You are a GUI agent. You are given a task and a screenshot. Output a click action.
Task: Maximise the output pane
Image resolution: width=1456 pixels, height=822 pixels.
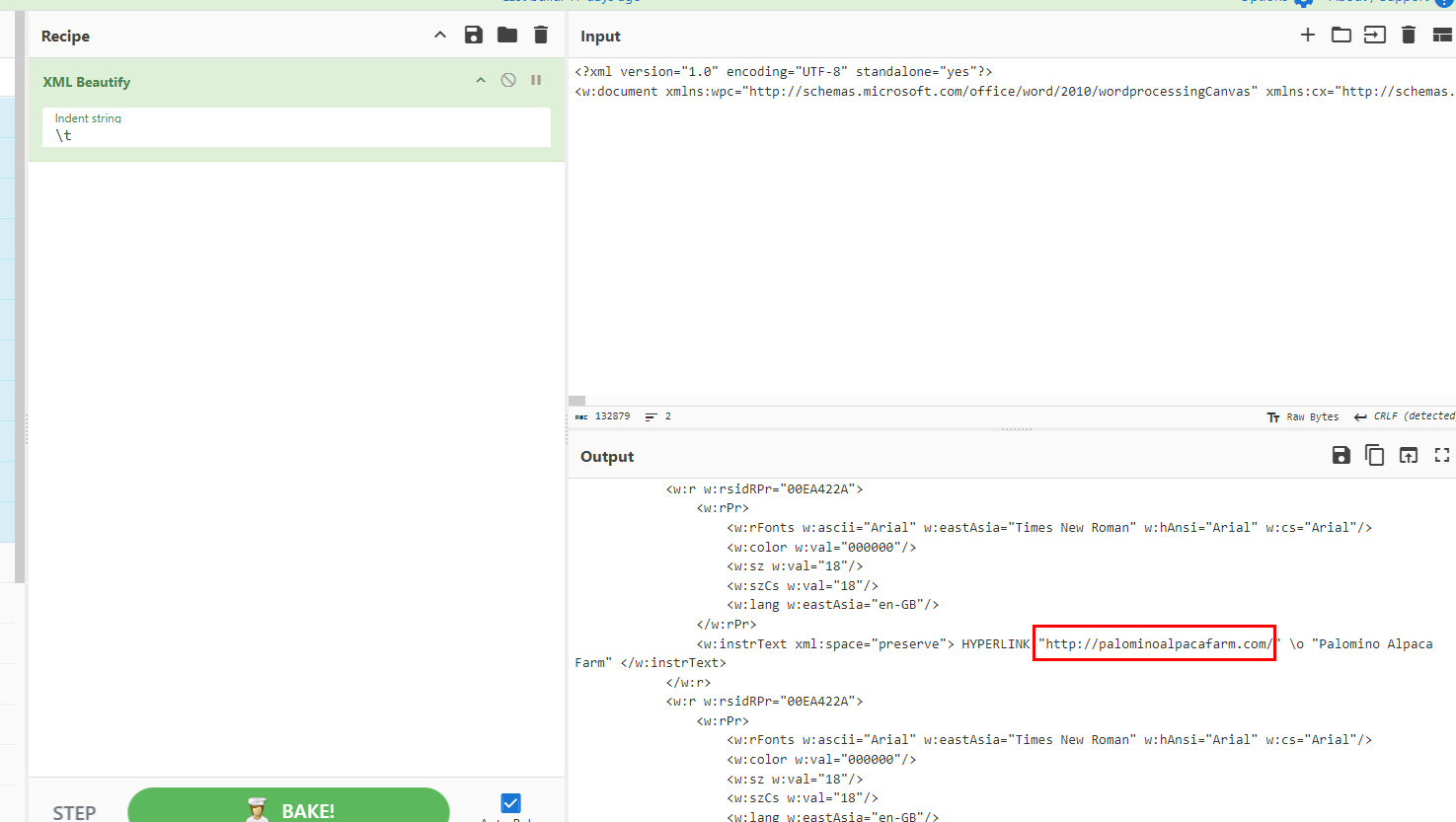click(x=1442, y=455)
